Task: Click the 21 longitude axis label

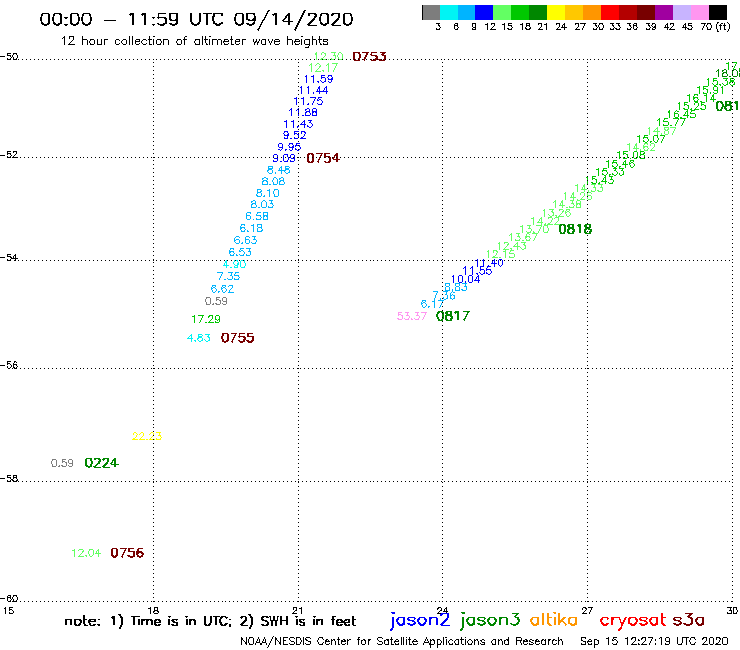Action: (x=297, y=610)
